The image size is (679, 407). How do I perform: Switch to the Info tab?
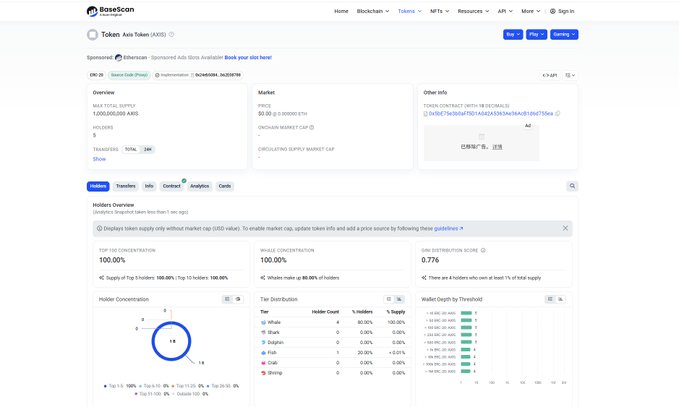149,186
